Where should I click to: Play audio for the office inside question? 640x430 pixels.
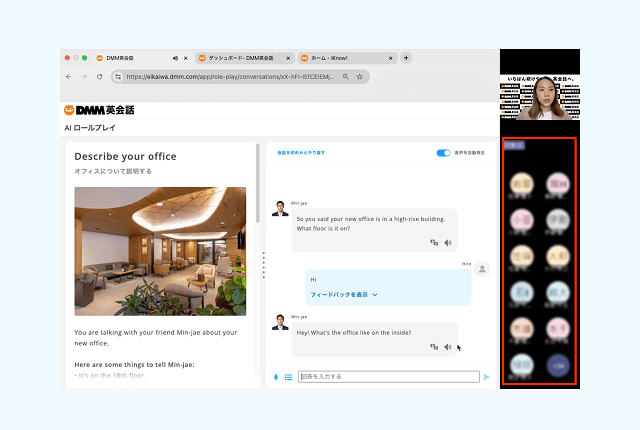click(448, 347)
